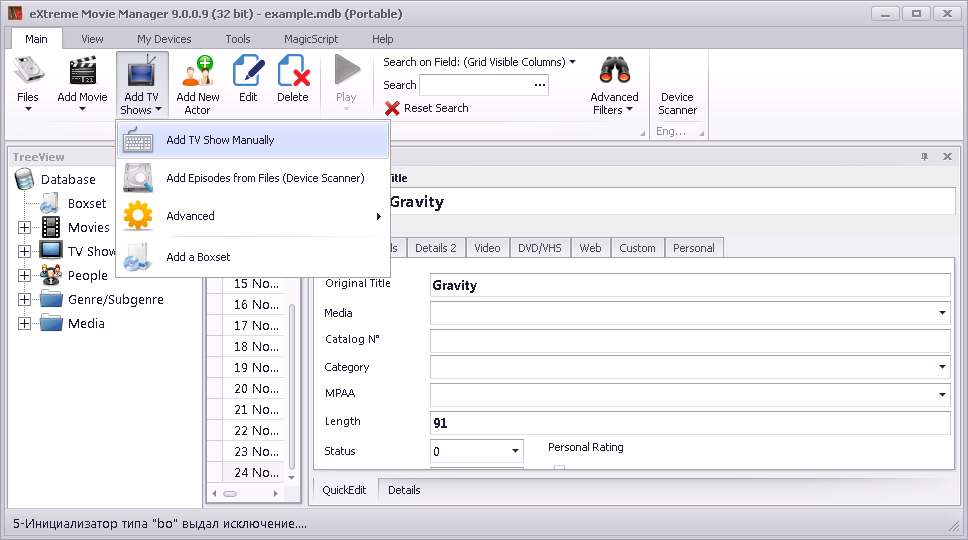Viewport: 968px width, 540px height.
Task: Pin the panel using the pushpin icon
Action: (x=924, y=157)
